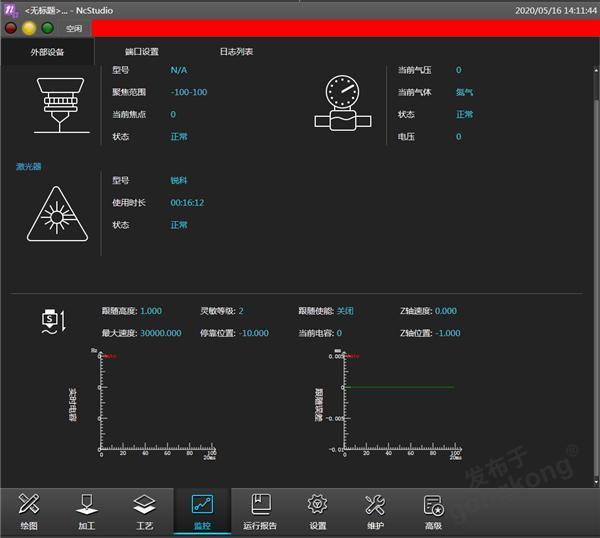This screenshot has height=538, width=600.
Task: Open the 维护 maintenance tools
Action: (x=375, y=511)
